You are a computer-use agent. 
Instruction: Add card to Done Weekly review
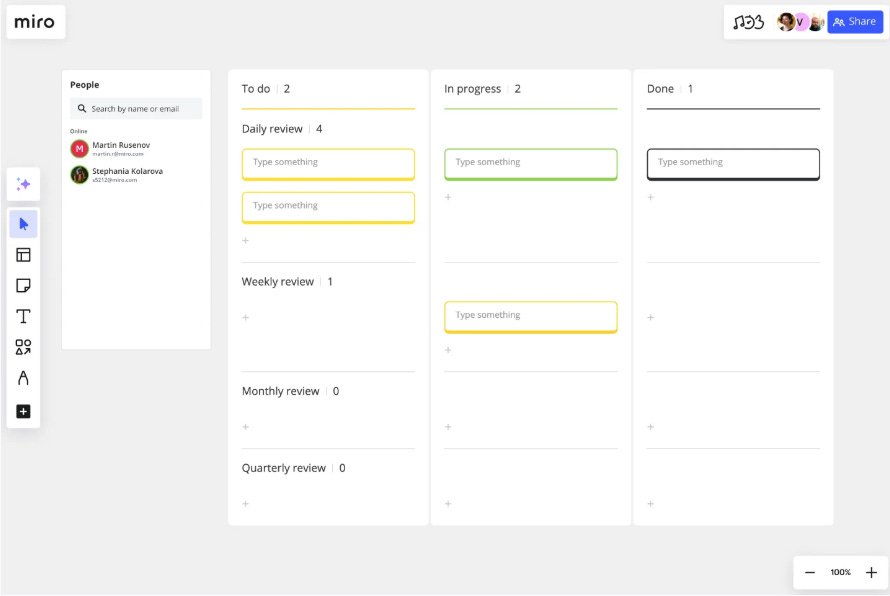tap(651, 317)
